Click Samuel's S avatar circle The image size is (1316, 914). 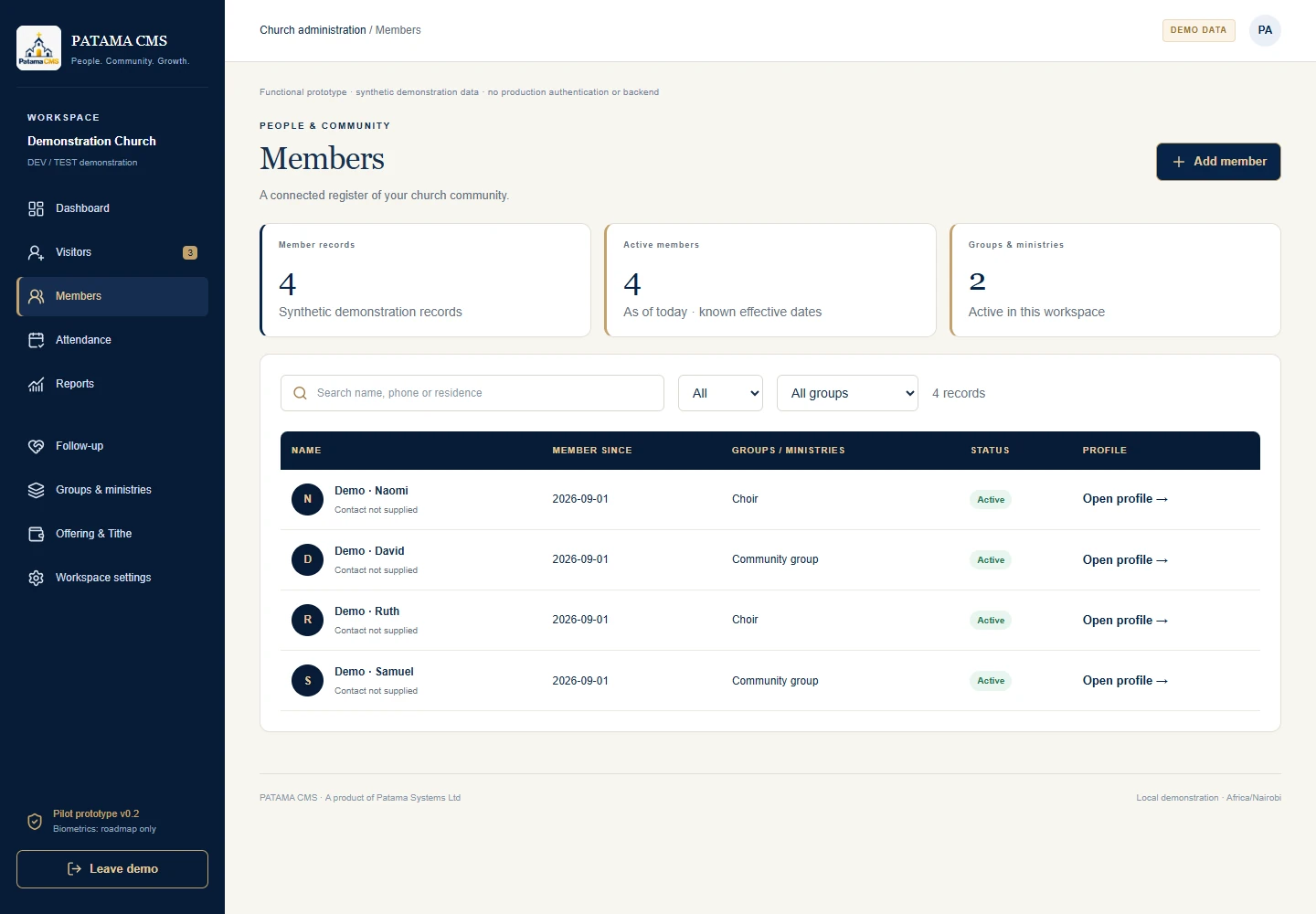point(307,680)
